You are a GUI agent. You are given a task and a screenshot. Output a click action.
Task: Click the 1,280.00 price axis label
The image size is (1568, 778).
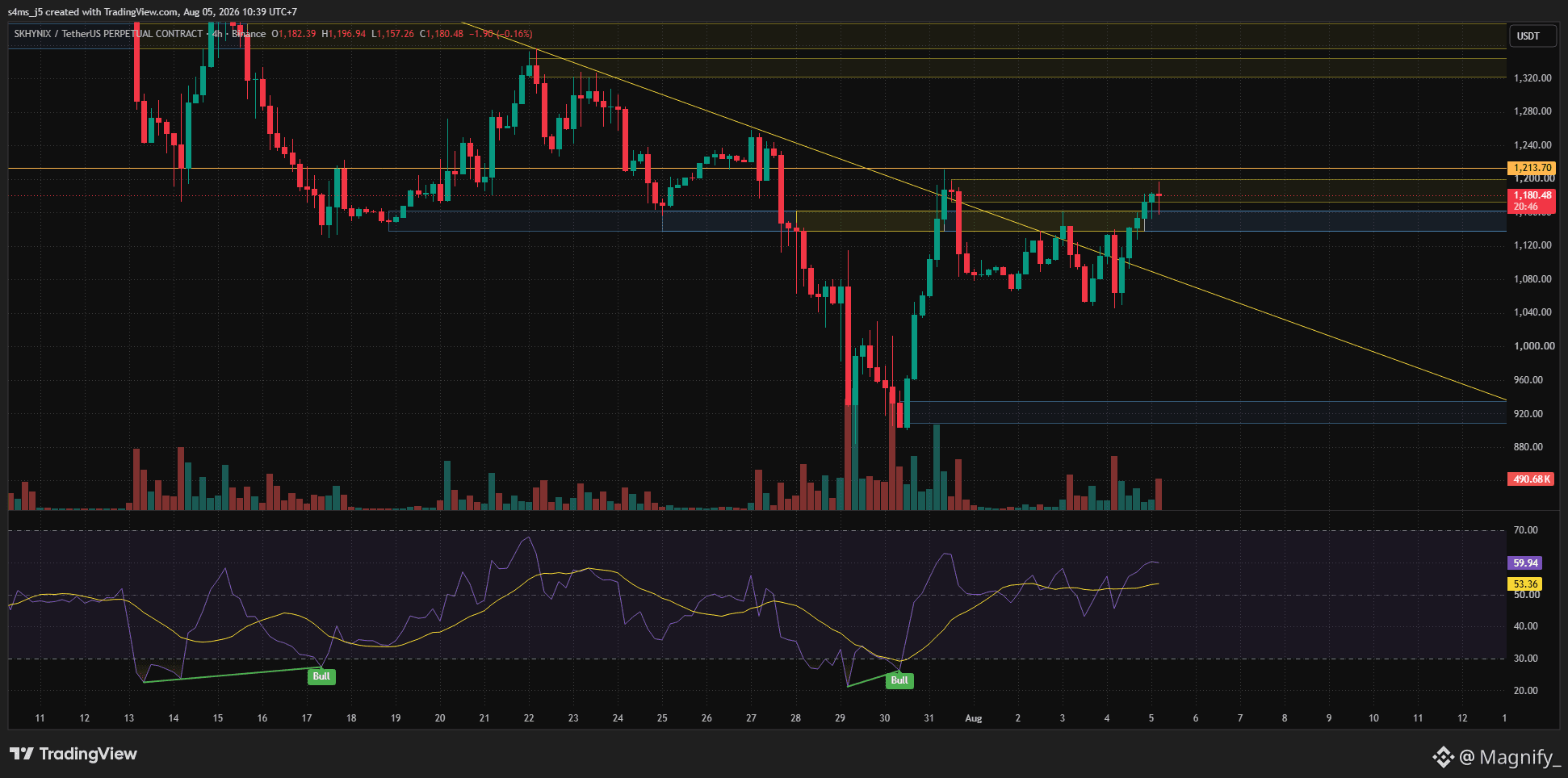tap(1532, 111)
